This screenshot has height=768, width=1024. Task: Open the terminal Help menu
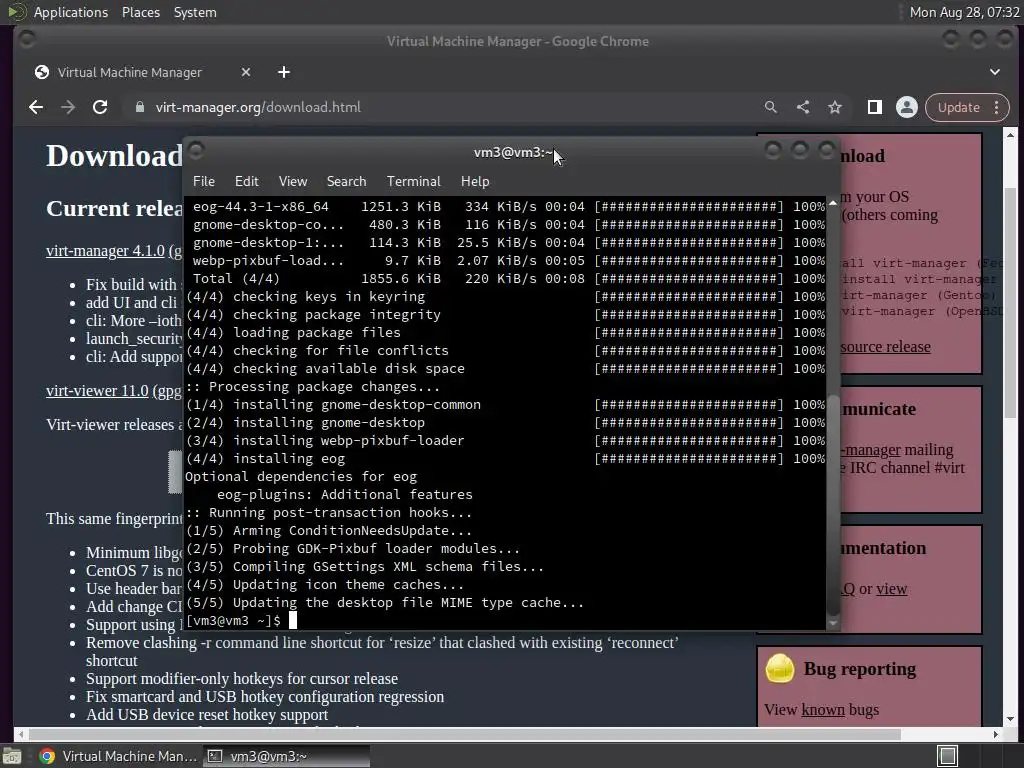point(475,182)
